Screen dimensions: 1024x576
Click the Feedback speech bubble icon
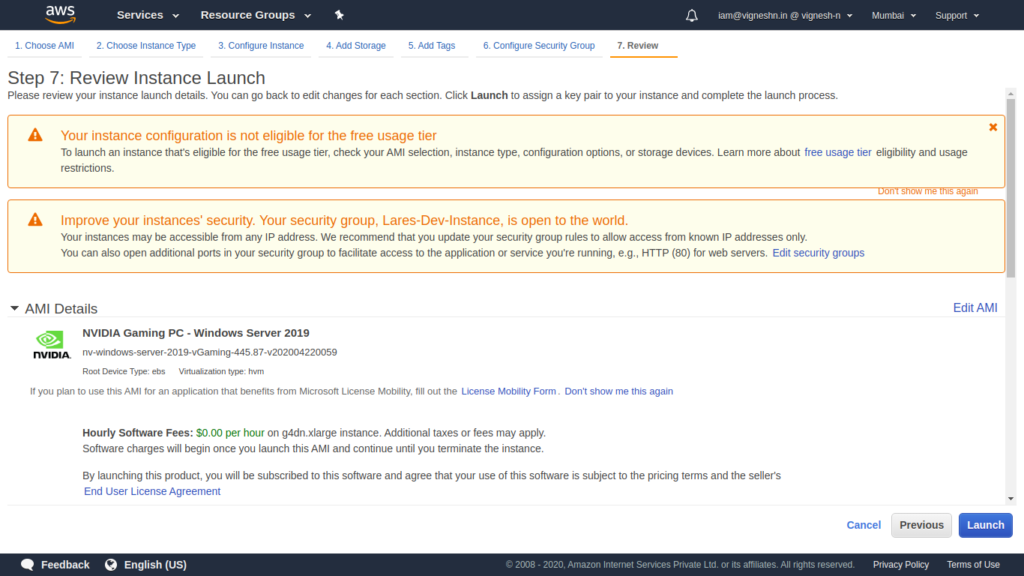pos(27,564)
